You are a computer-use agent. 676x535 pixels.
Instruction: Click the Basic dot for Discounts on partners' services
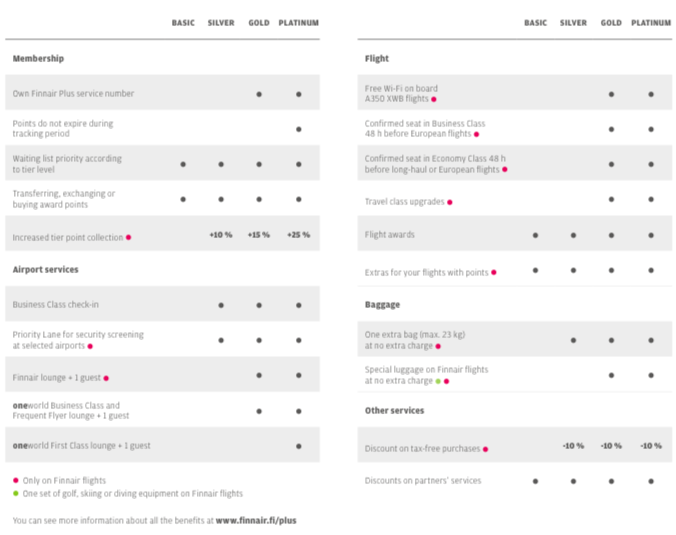pos(535,481)
